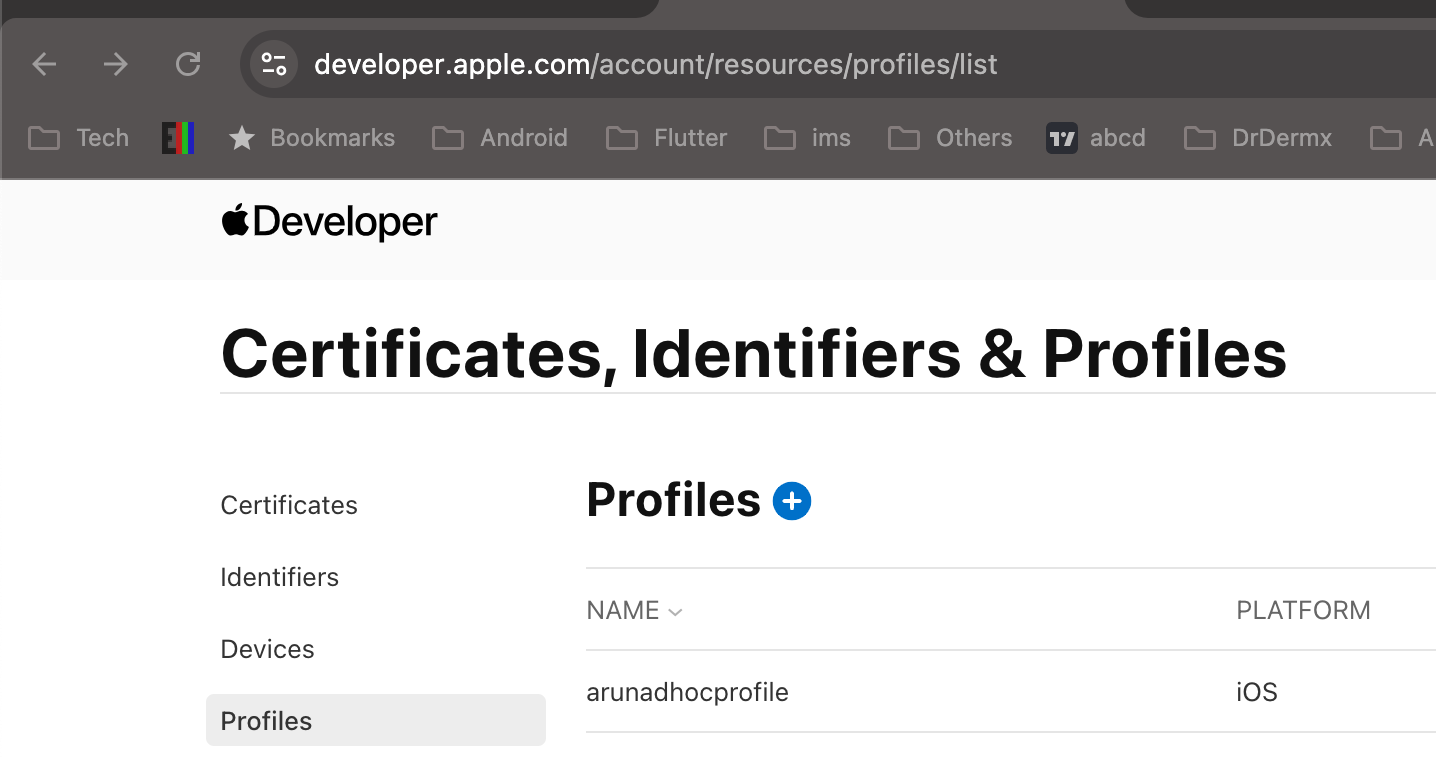Open the starred Bookmarks entry

311,138
